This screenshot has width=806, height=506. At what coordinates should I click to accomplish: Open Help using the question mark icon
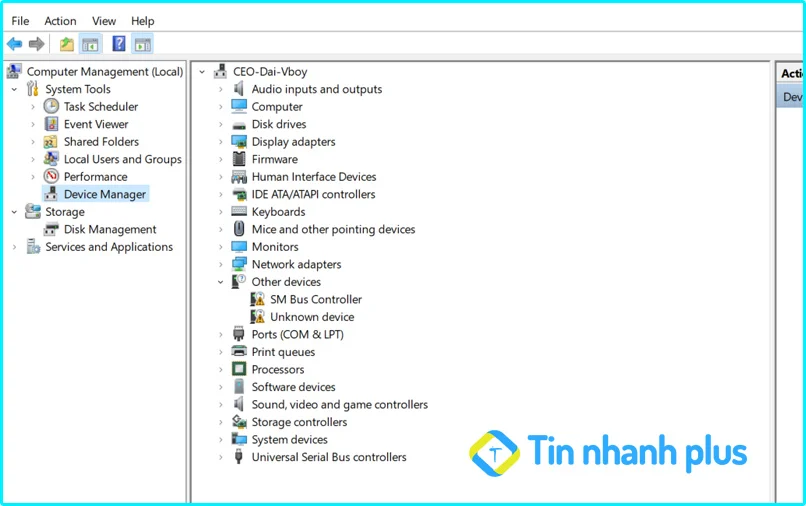(x=119, y=44)
